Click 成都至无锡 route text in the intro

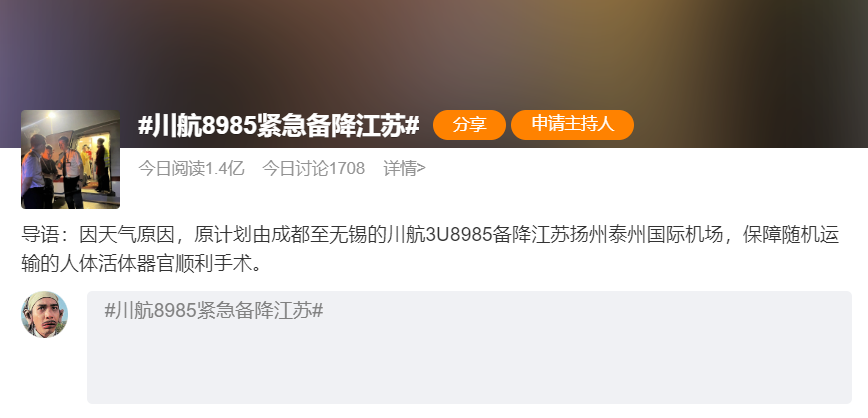click(310, 235)
